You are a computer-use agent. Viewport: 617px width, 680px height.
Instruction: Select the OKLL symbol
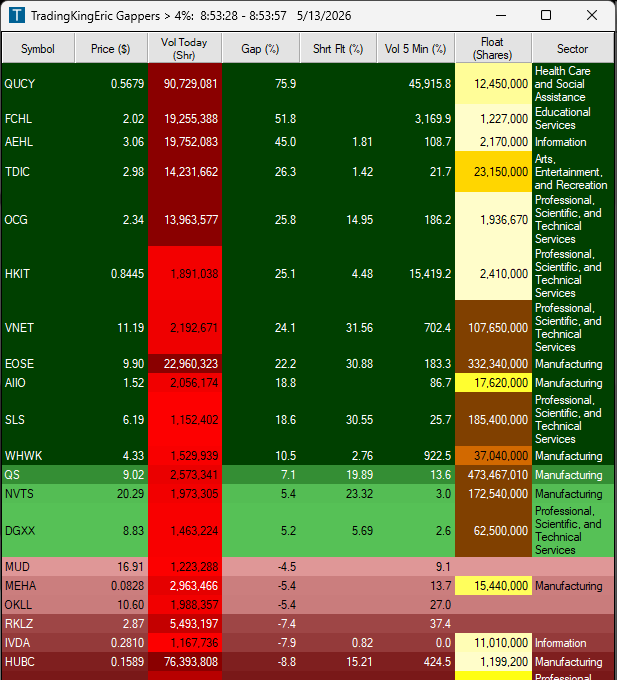pyautogui.click(x=18, y=605)
